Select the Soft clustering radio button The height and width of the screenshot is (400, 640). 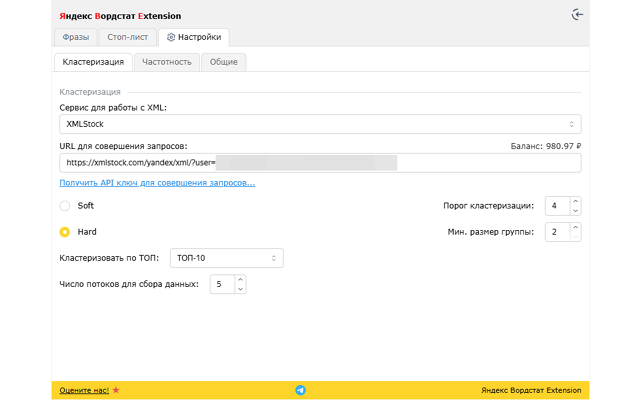[64, 206]
